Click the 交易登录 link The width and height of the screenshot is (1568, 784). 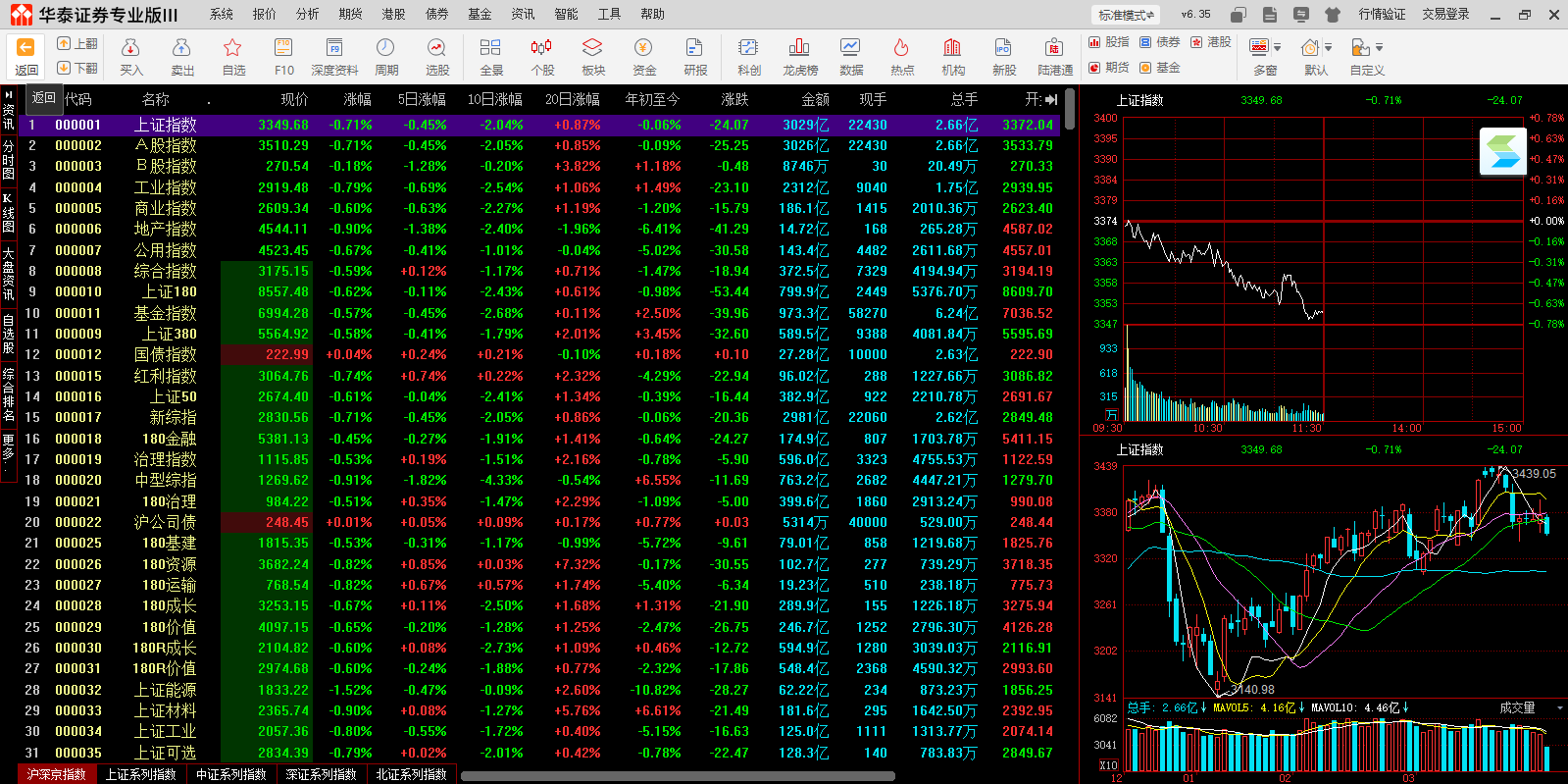click(1445, 14)
